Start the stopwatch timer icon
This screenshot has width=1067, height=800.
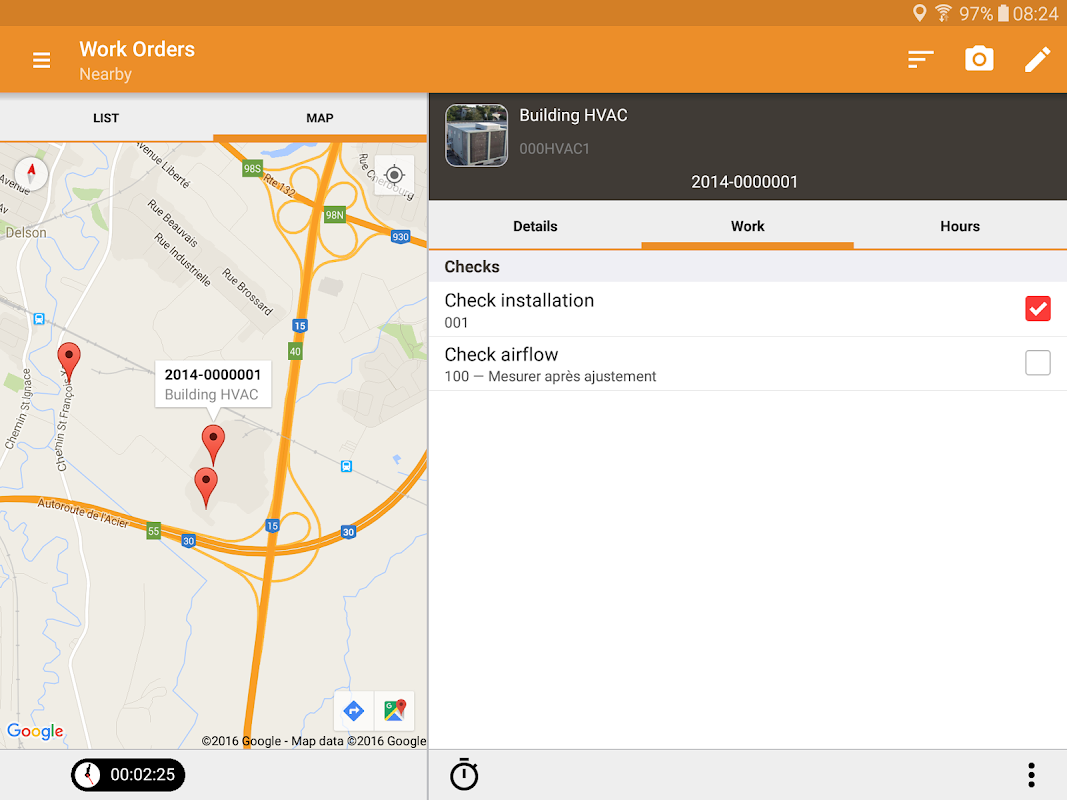pos(464,774)
